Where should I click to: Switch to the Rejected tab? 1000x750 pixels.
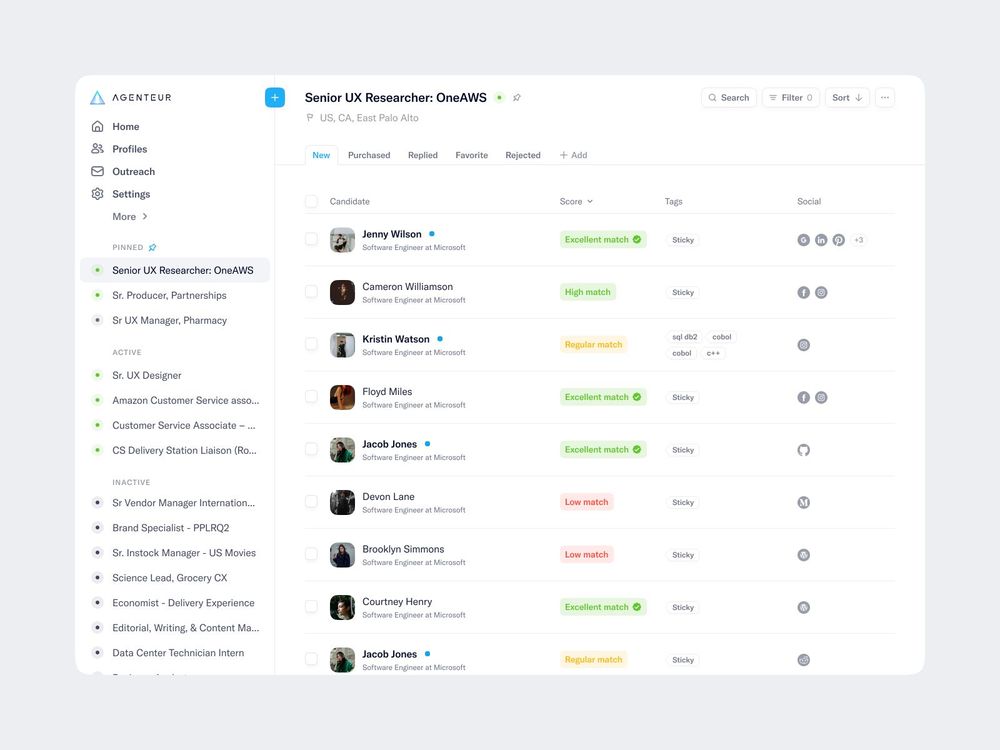point(523,155)
